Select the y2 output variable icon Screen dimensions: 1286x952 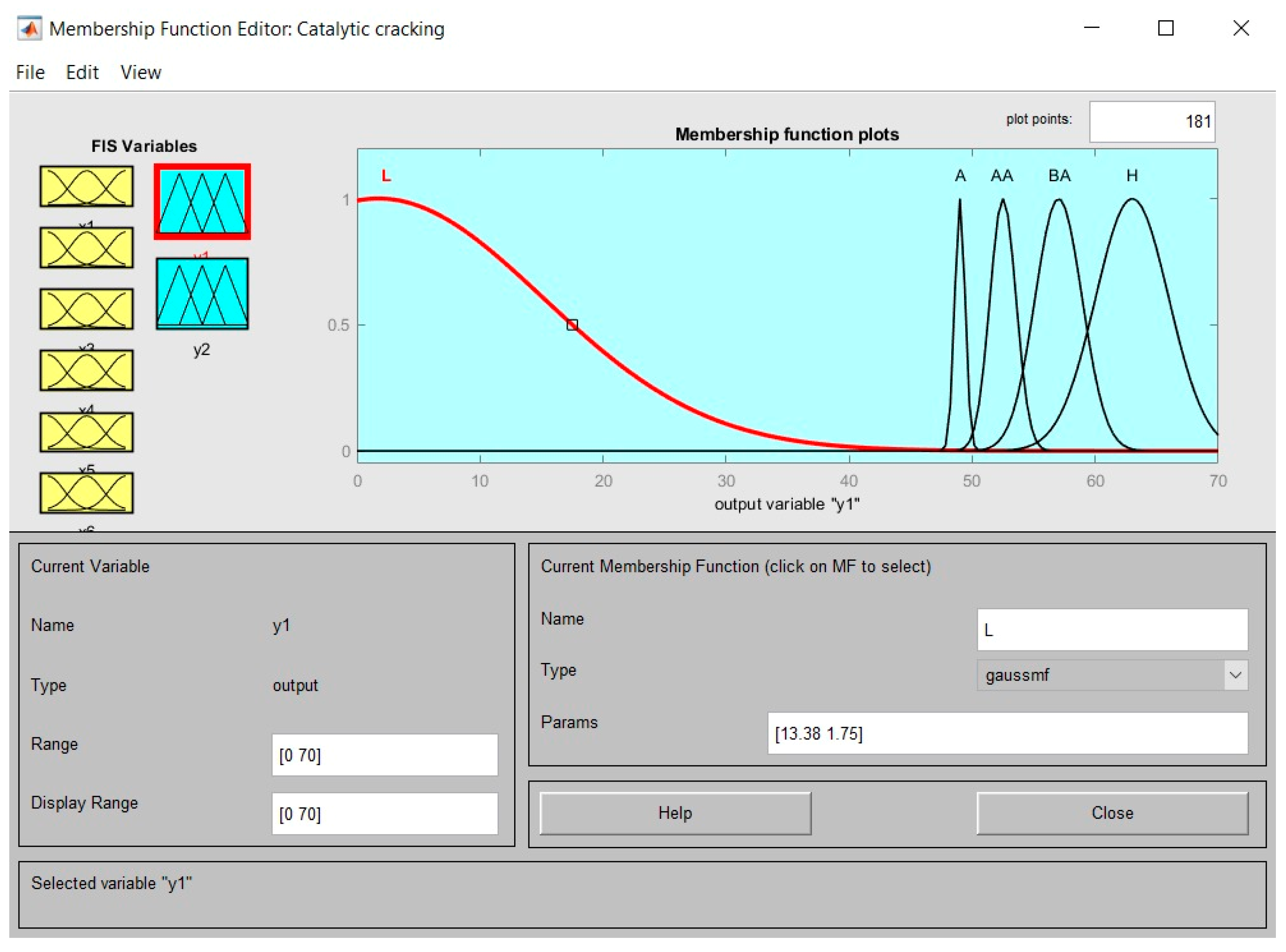(x=202, y=294)
